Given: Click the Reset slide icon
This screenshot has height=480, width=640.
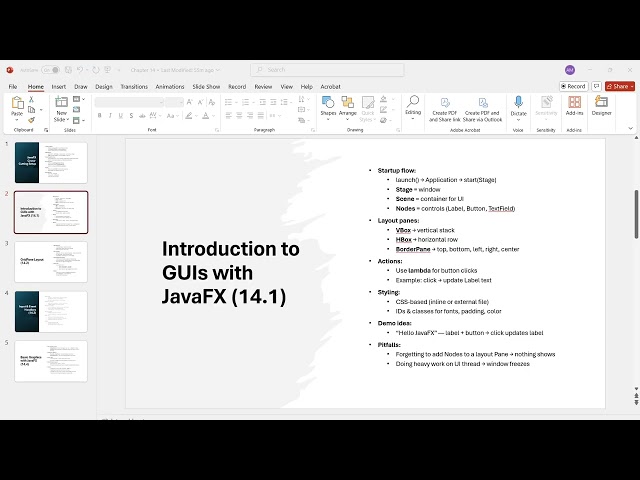Looking at the screenshot, I should (x=76, y=109).
